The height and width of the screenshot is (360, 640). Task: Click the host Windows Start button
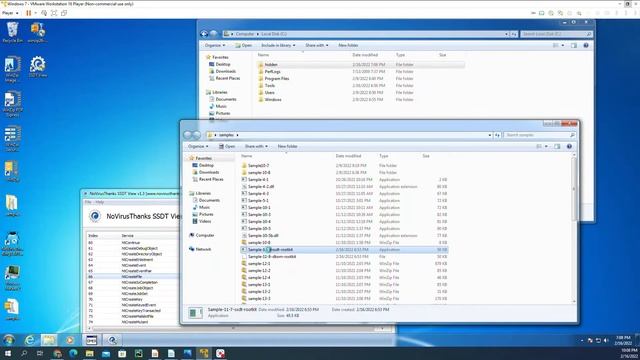(x=7, y=353)
